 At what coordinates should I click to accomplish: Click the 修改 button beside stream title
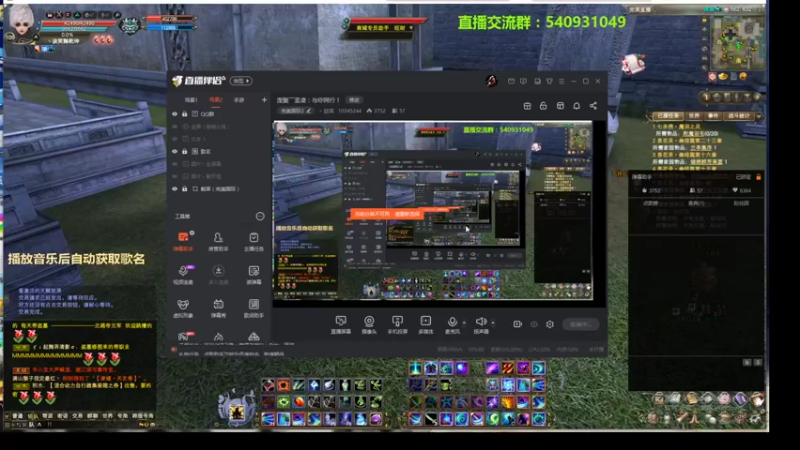coord(354,100)
